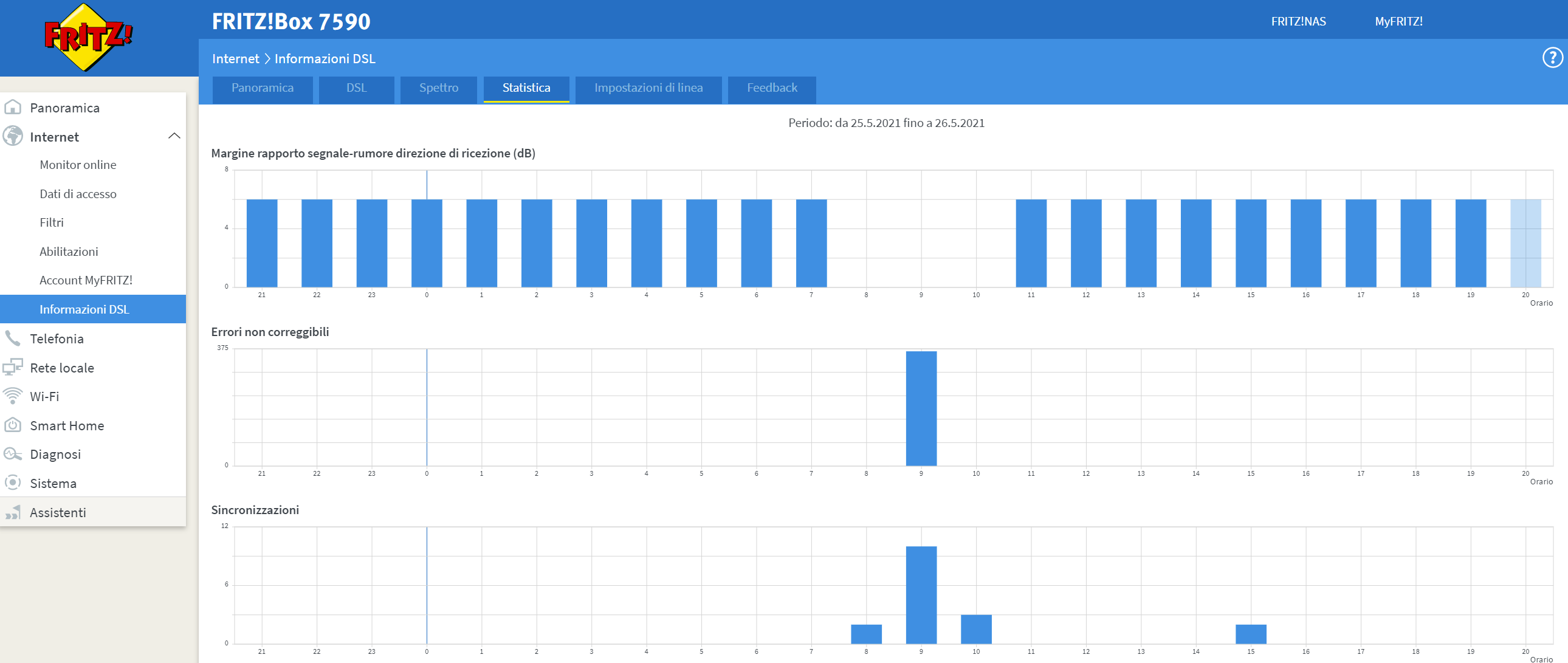
Task: Click the Telefonia phone icon
Action: (x=13, y=338)
